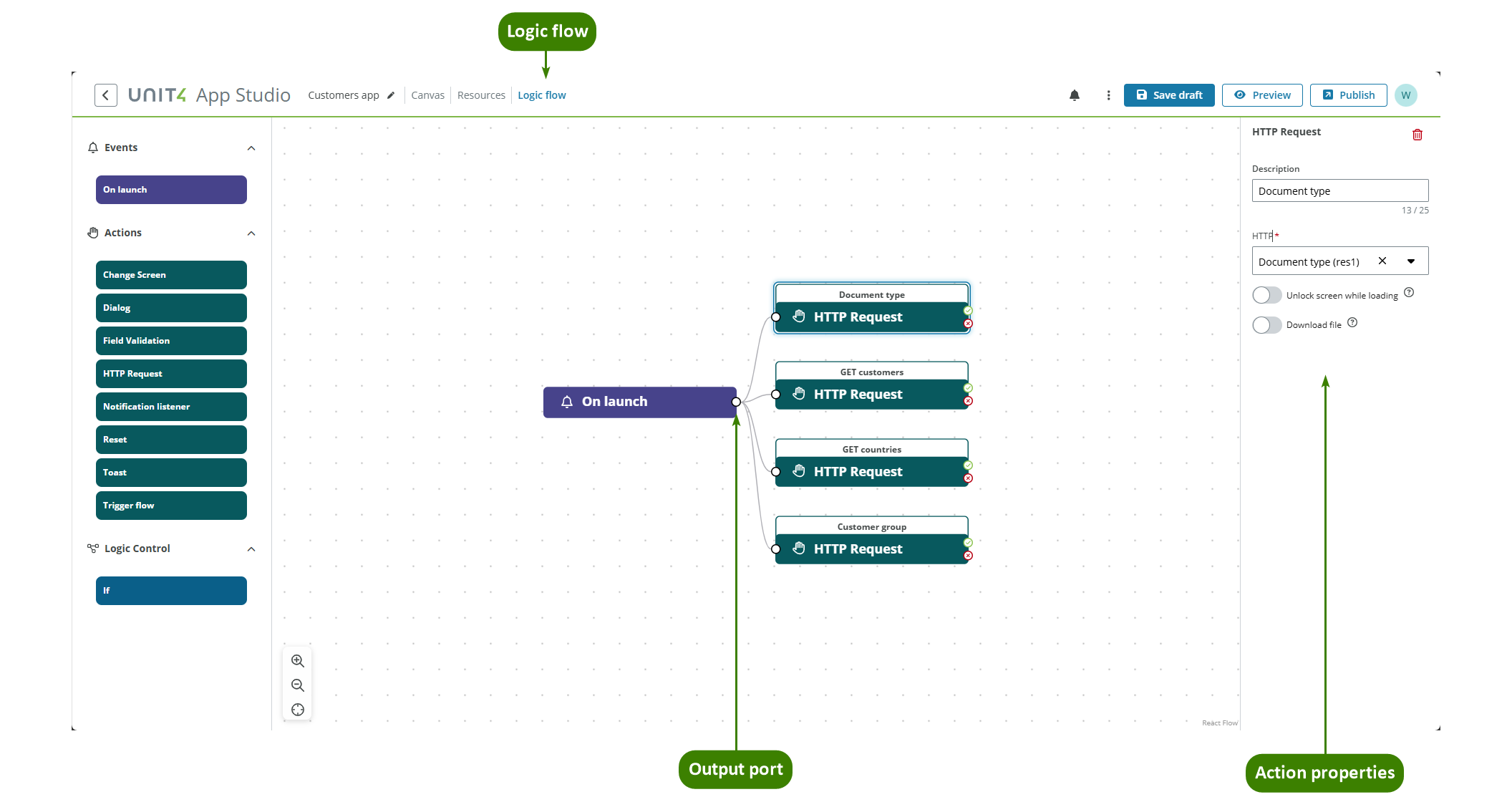The image size is (1512, 802).
Task: Open help for Unlock screen while loading
Action: [x=1409, y=293]
